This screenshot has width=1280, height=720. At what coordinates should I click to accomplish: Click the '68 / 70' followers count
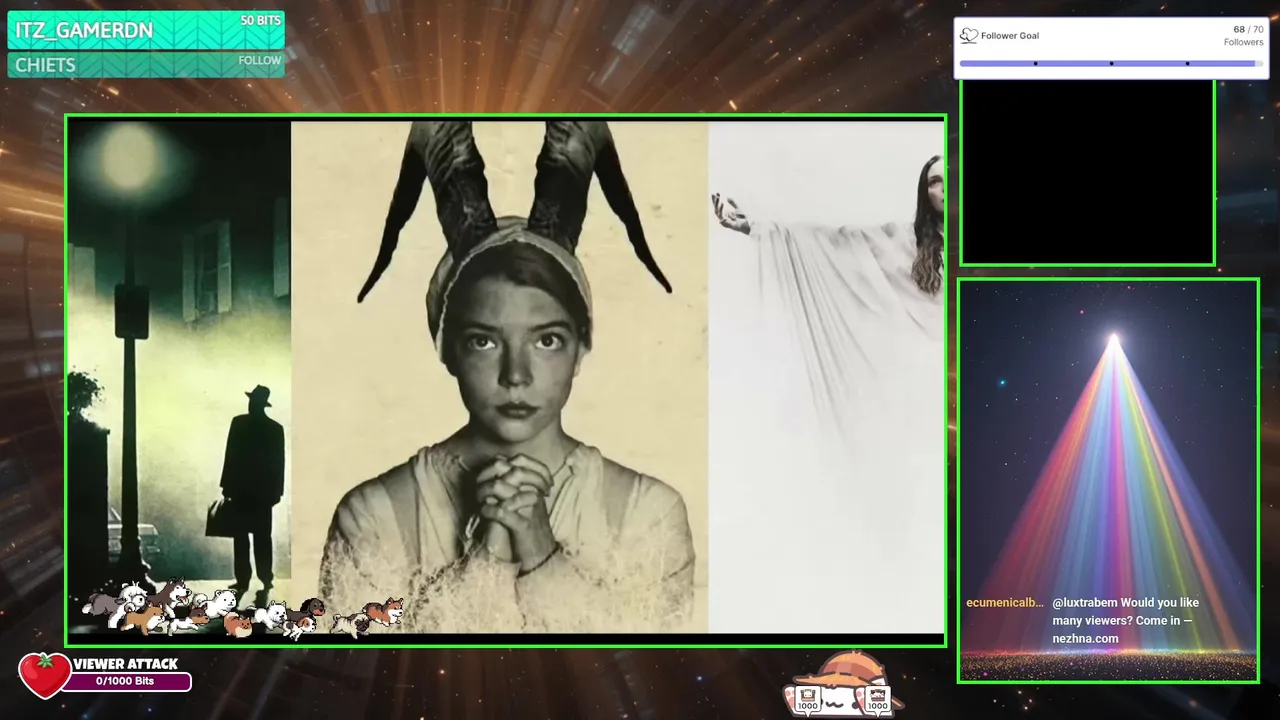pyautogui.click(x=1248, y=30)
